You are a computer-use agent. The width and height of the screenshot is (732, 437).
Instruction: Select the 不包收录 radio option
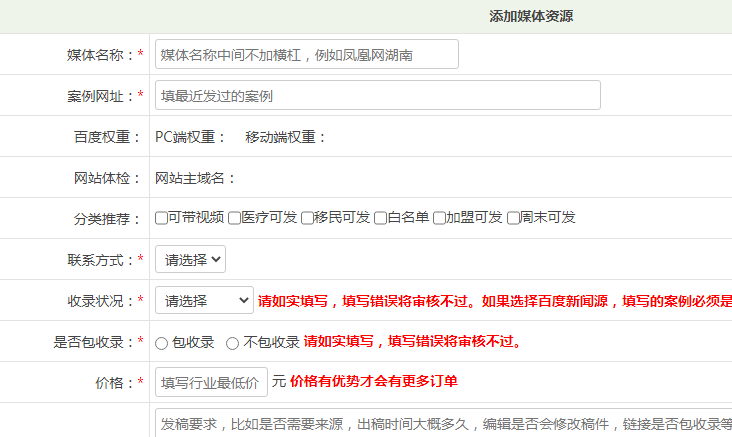click(x=232, y=343)
